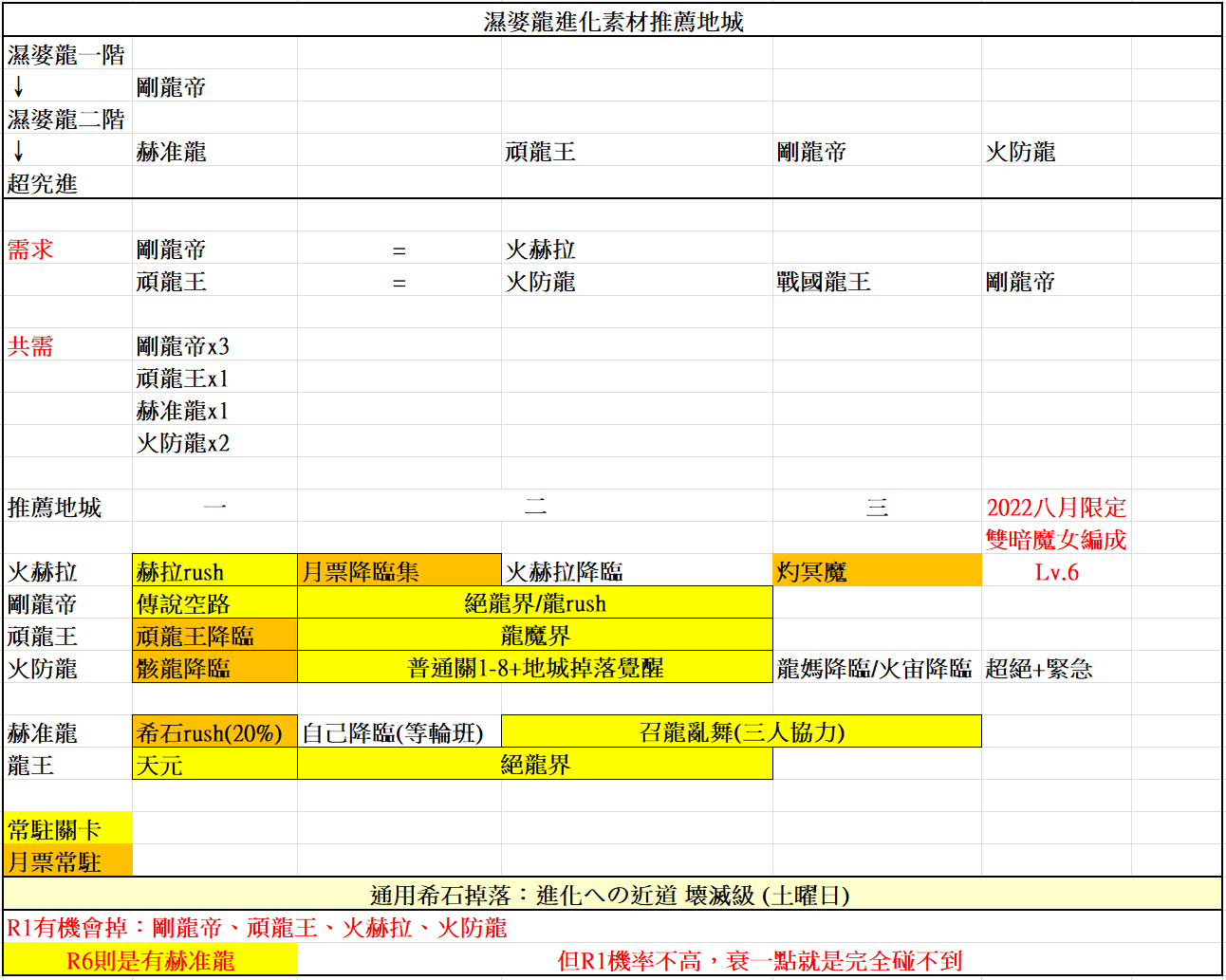Click the red 需求 label cell
1226x980 pixels.
(67, 249)
